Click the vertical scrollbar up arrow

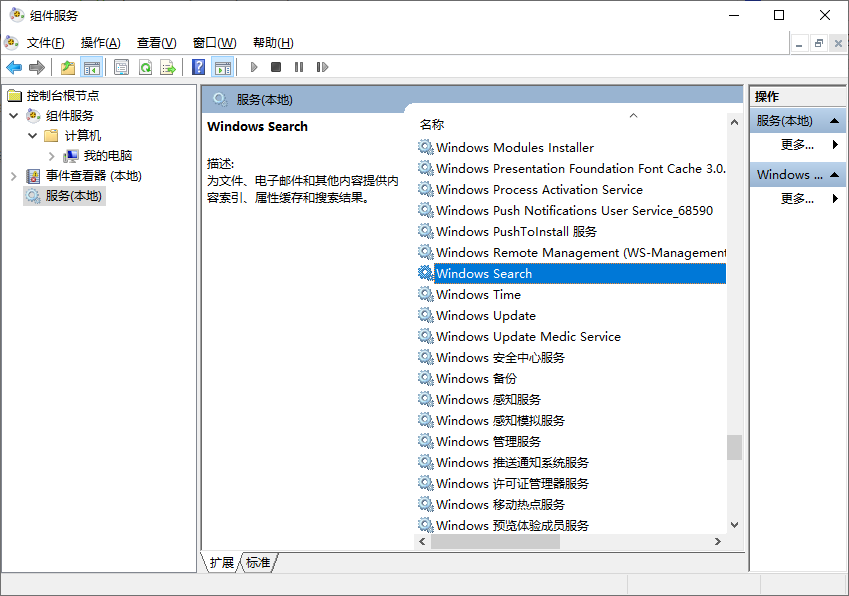point(734,122)
